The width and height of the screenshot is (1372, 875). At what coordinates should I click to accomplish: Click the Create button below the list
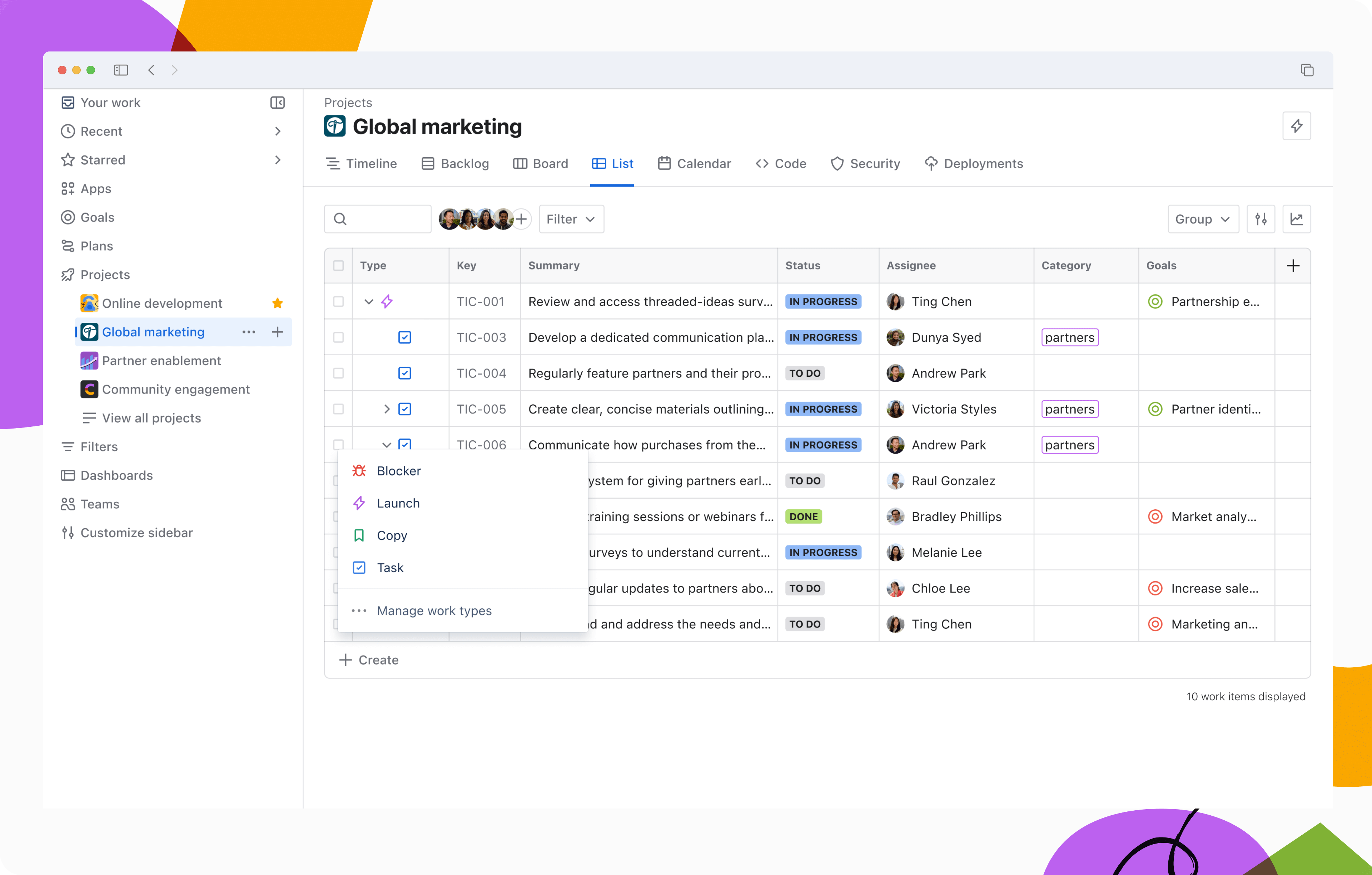pos(369,660)
